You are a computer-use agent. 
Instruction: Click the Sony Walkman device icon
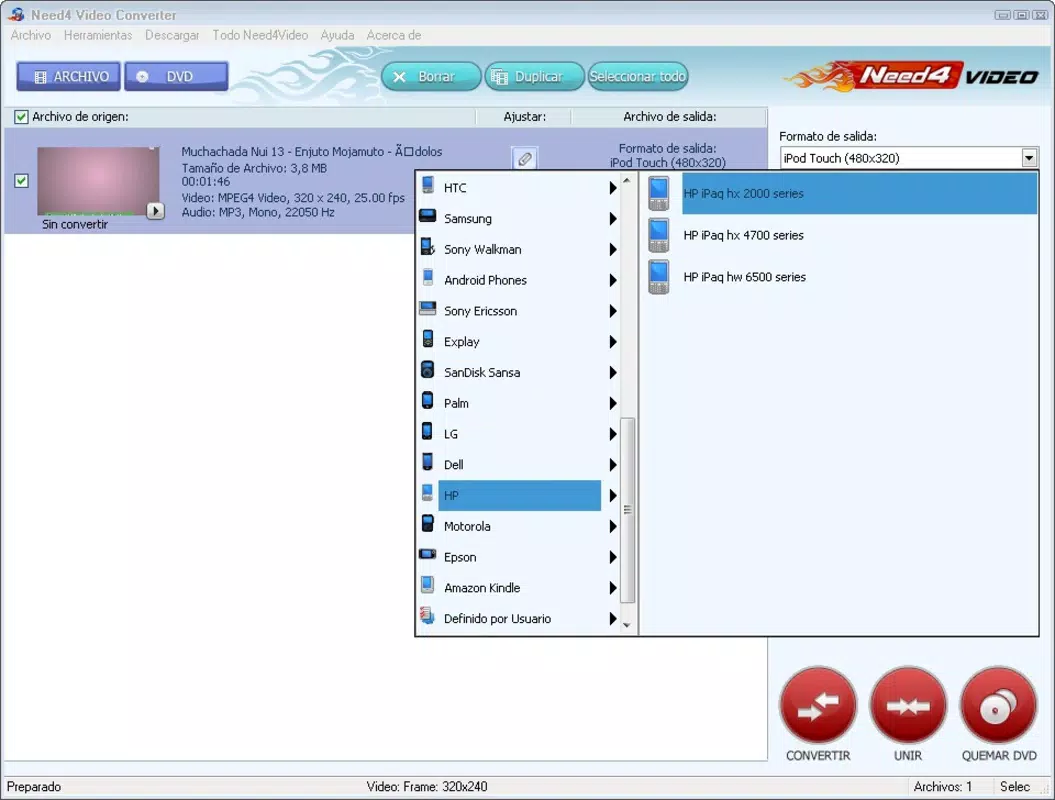428,248
